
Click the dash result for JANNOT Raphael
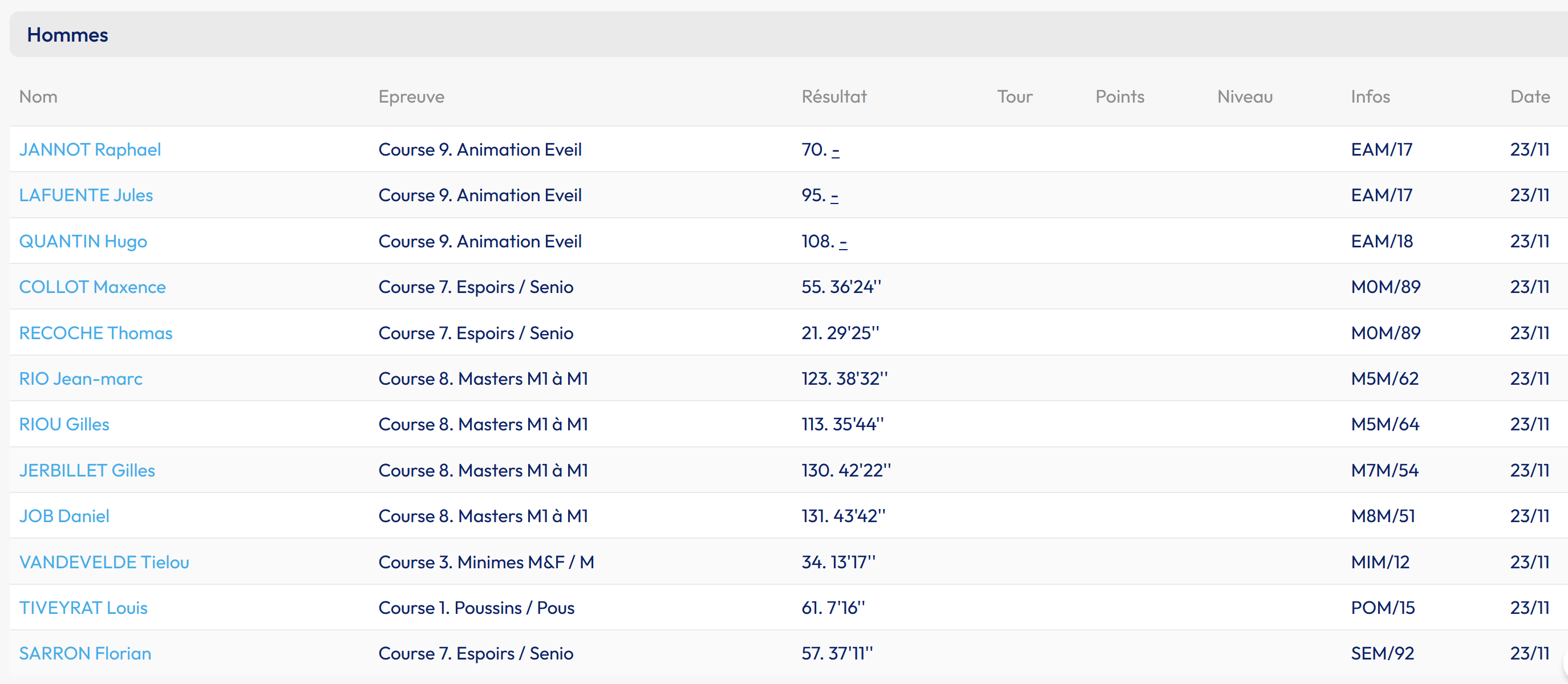835,151
